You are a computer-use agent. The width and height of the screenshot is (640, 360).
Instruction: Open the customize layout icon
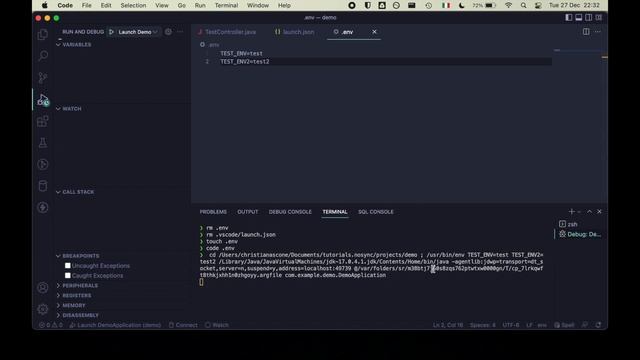pyautogui.click(x=599, y=18)
